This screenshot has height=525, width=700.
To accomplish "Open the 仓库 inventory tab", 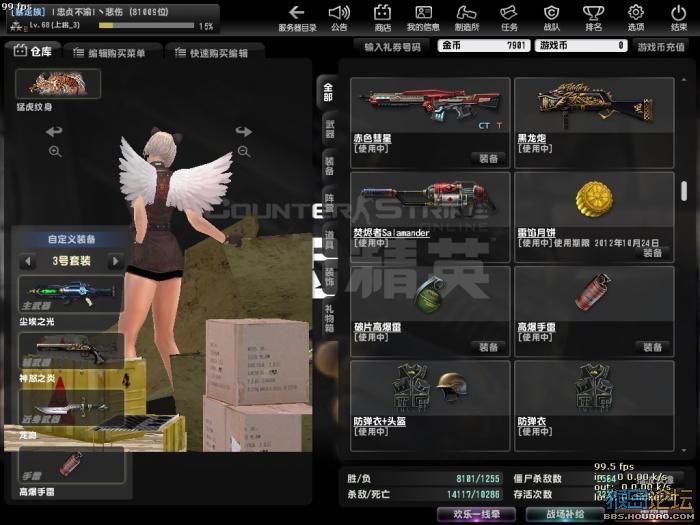I will (33, 51).
